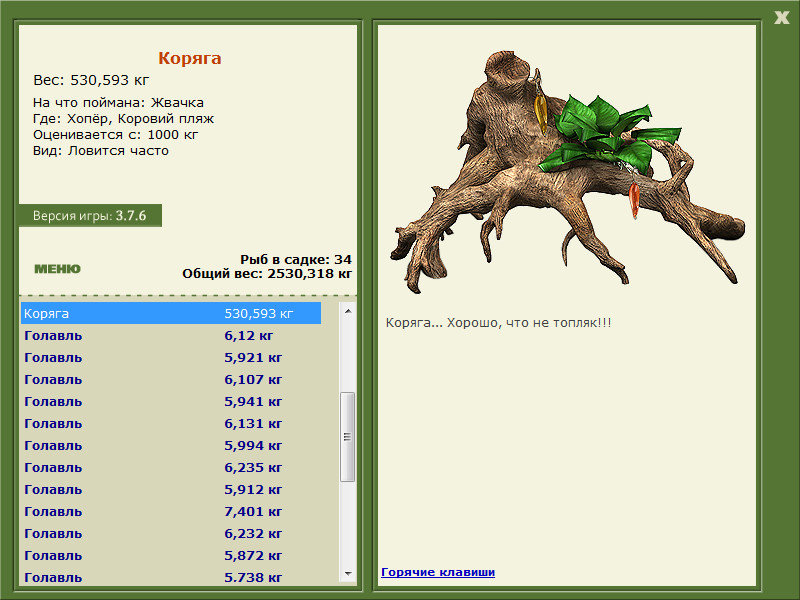Click the Коряга driftwood image
The image size is (800, 600).
coord(566,171)
